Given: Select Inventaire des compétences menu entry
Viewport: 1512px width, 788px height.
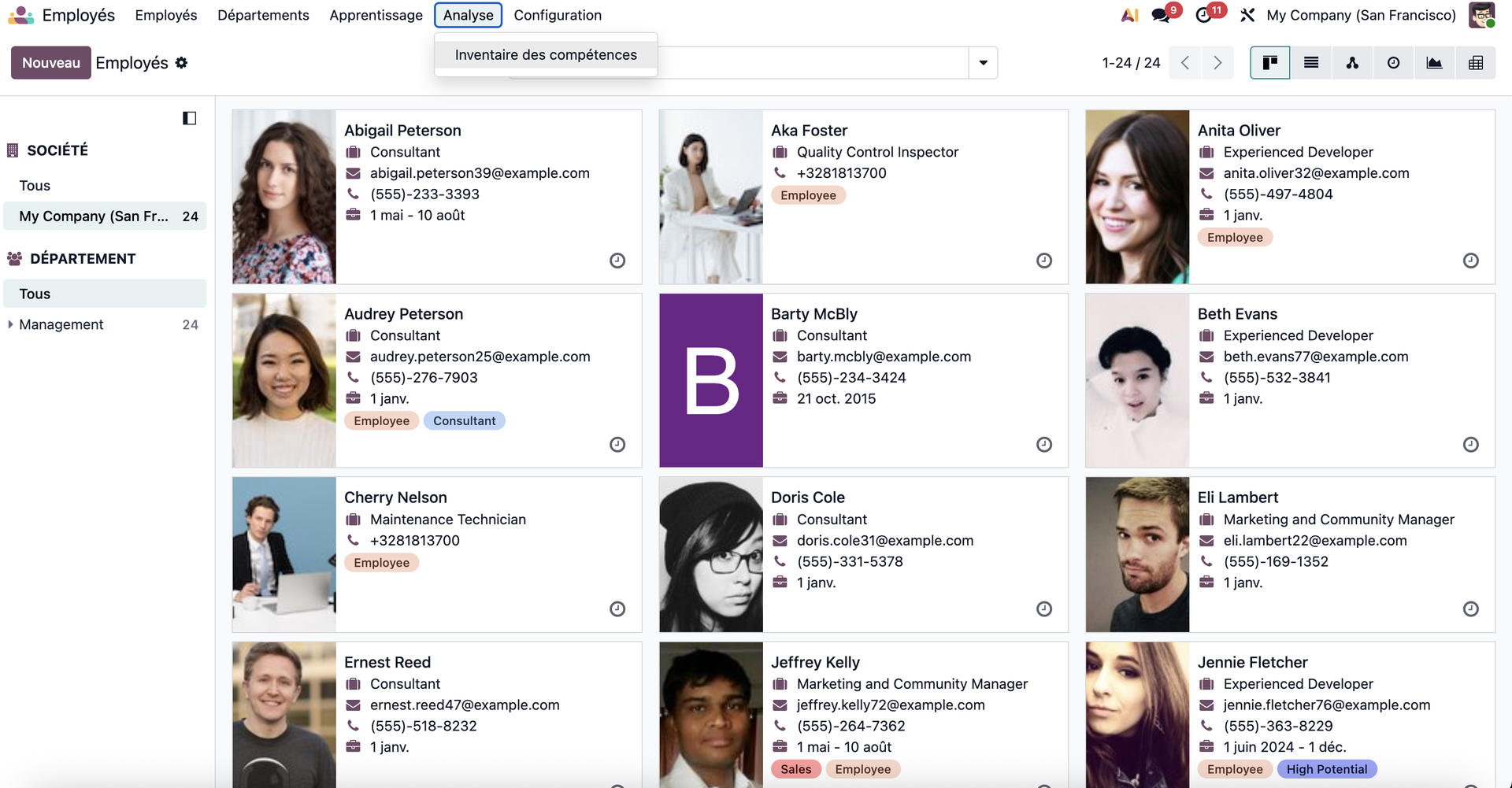Looking at the screenshot, I should 546,54.
